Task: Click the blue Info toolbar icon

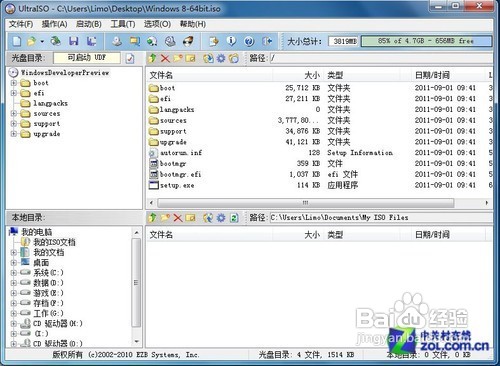Action: click(x=231, y=41)
